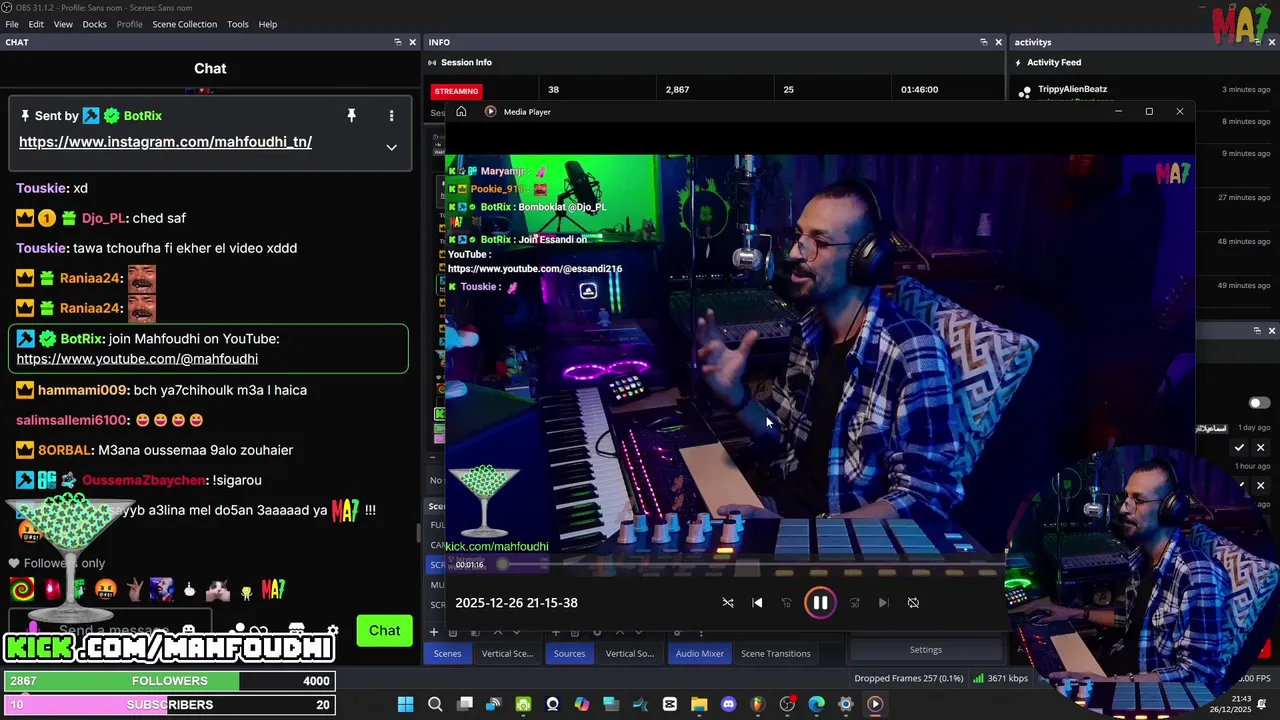Add a new scene with plus icon

[434, 632]
